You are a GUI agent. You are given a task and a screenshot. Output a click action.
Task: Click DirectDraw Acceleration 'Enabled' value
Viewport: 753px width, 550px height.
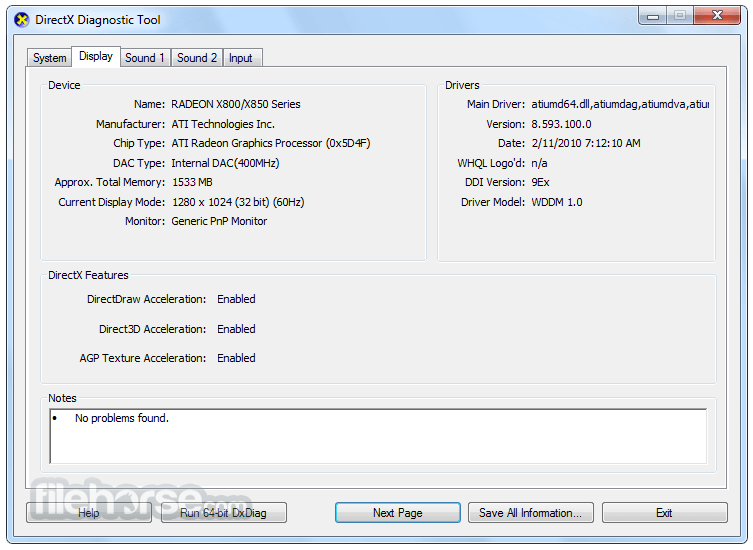(236, 299)
